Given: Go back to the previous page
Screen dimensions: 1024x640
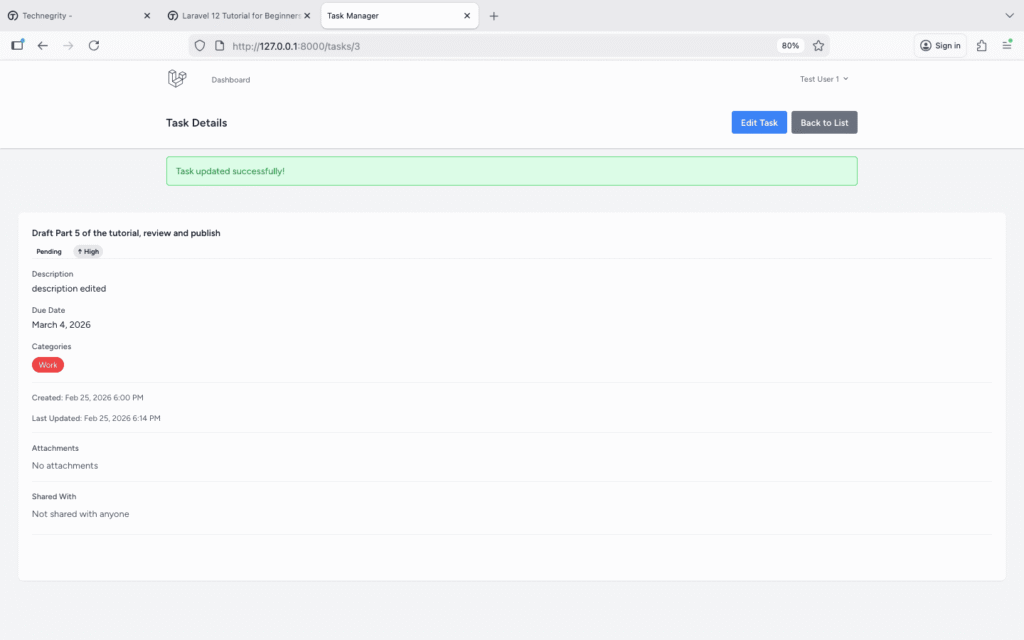Looking at the screenshot, I should click(x=42, y=46).
